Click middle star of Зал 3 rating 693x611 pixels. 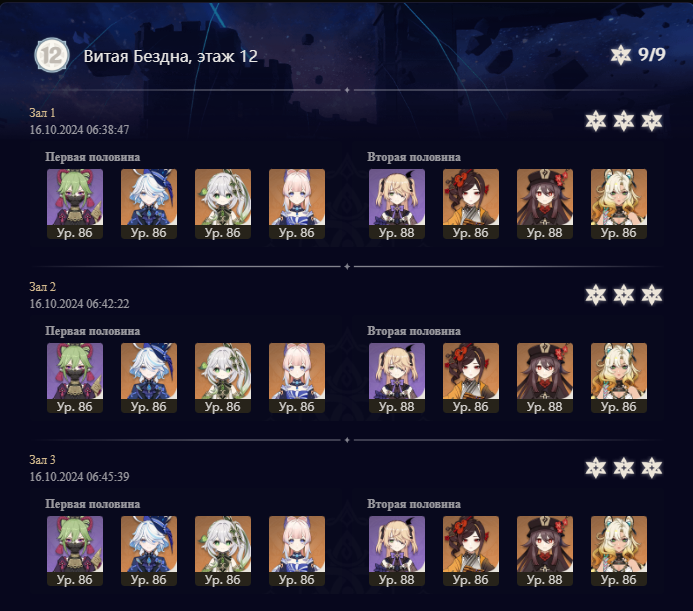(624, 468)
